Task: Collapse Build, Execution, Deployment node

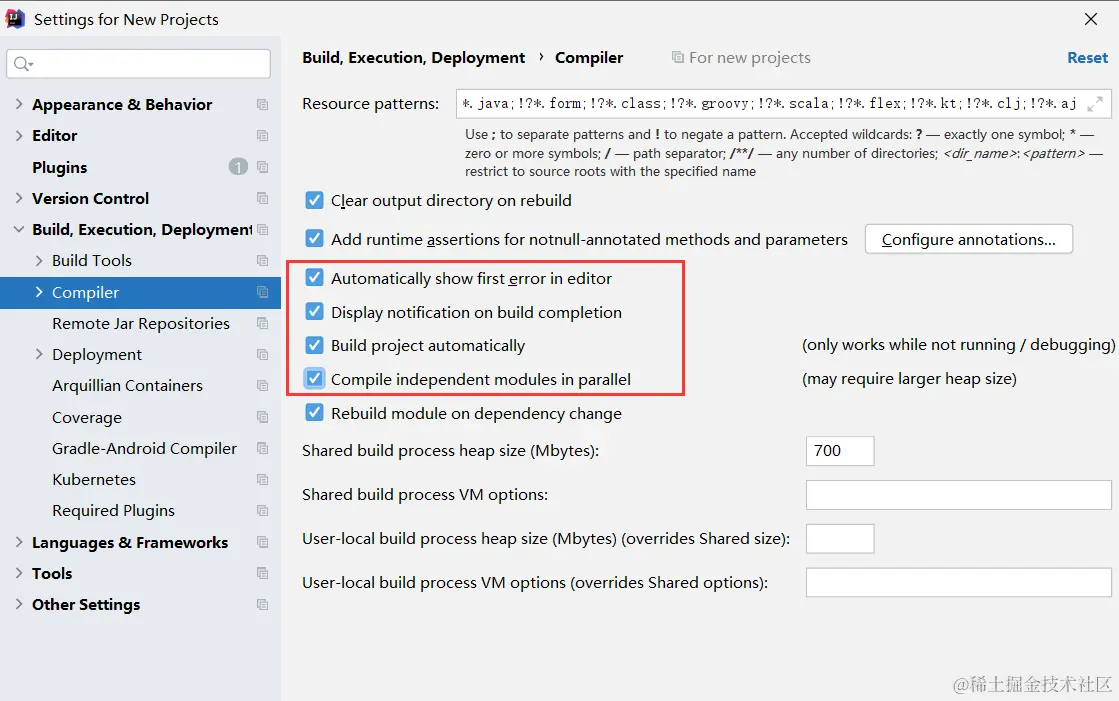Action: 19,229
